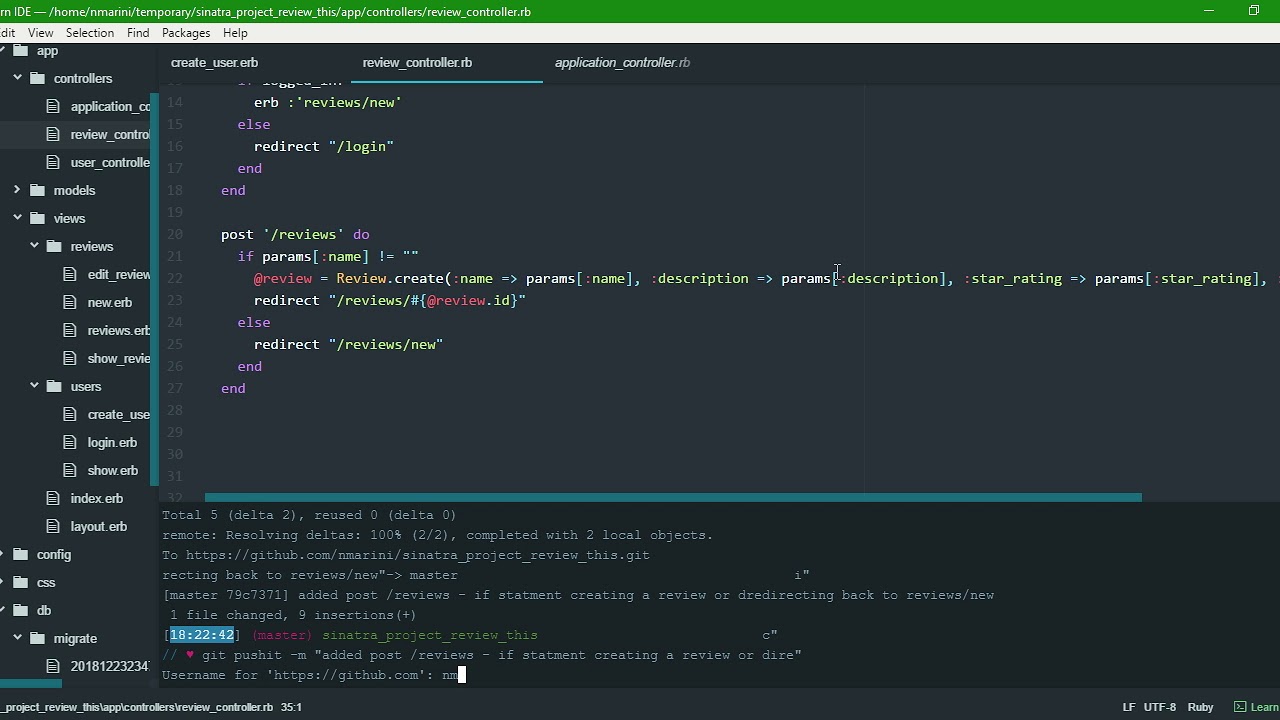The image size is (1280, 720).
Task: Click file icon beside reviews.erb
Action: click(x=70, y=330)
